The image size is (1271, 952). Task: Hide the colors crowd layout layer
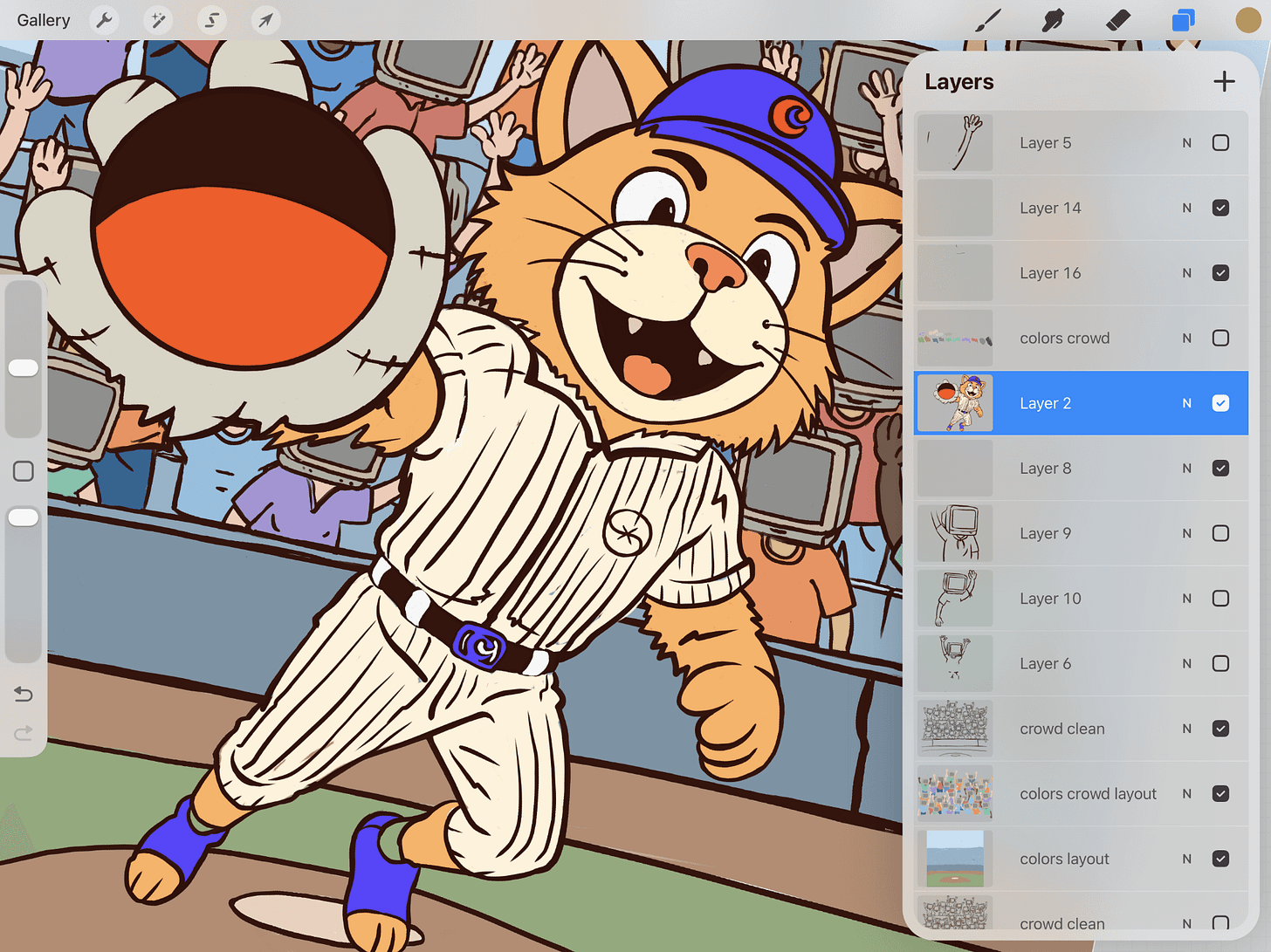[x=1220, y=794]
